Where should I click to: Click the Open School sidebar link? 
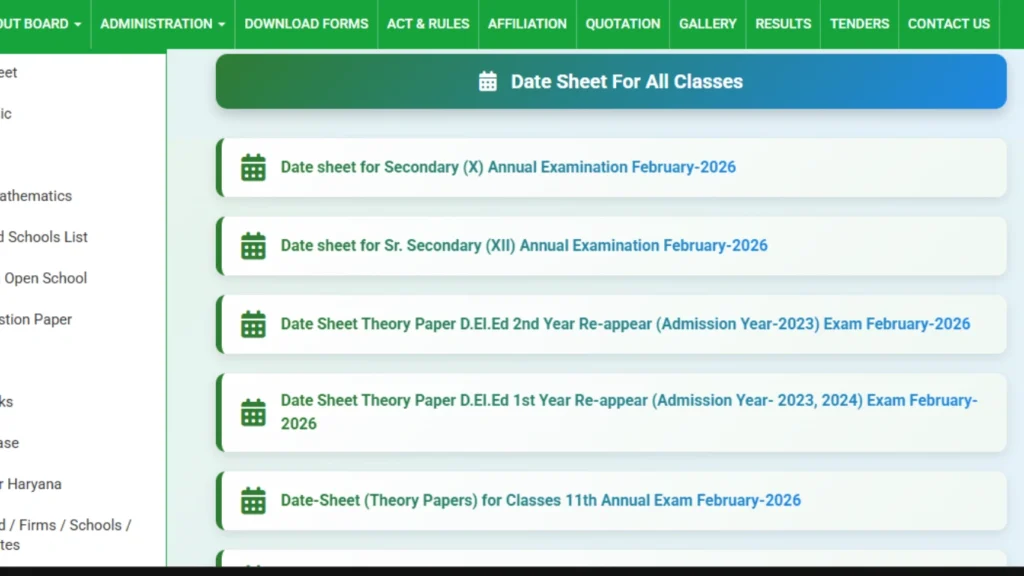click(x=43, y=278)
